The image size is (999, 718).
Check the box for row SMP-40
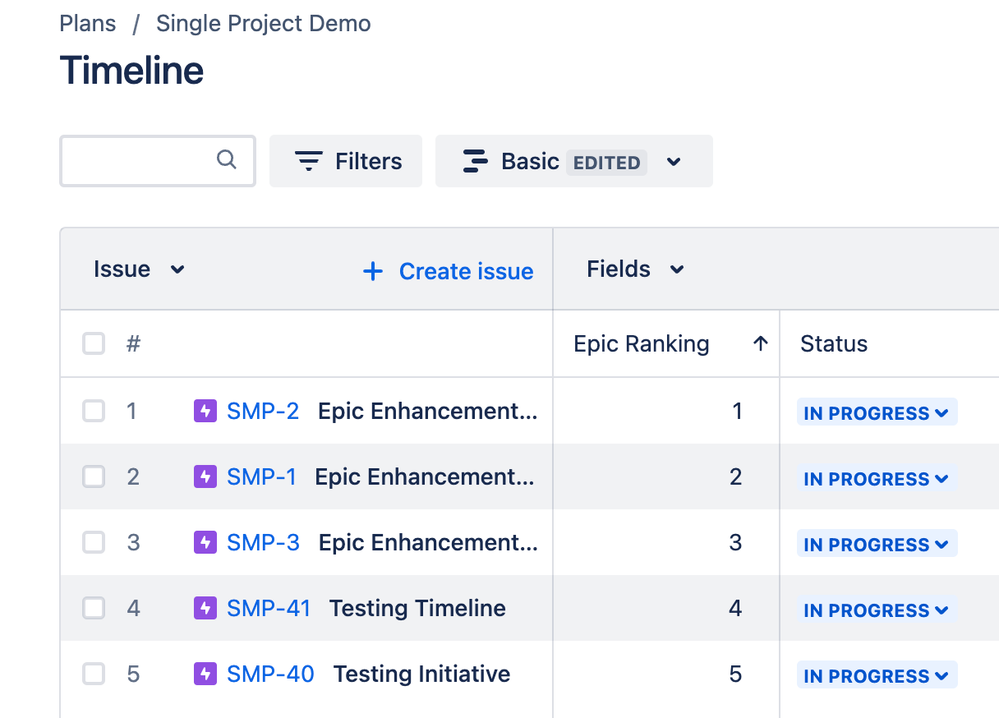point(94,673)
